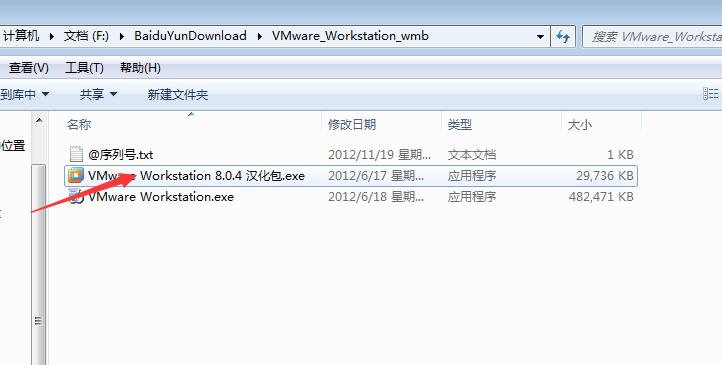Open the 帮助(H) menu
Screen dimensions: 722x365
click(140, 68)
